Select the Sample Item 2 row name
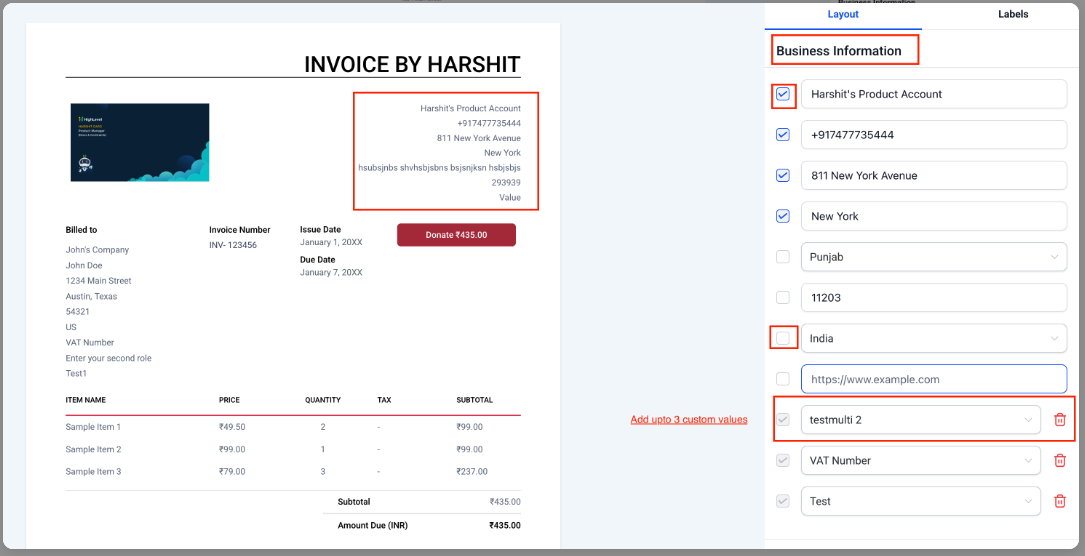1085x556 pixels. coord(93,450)
